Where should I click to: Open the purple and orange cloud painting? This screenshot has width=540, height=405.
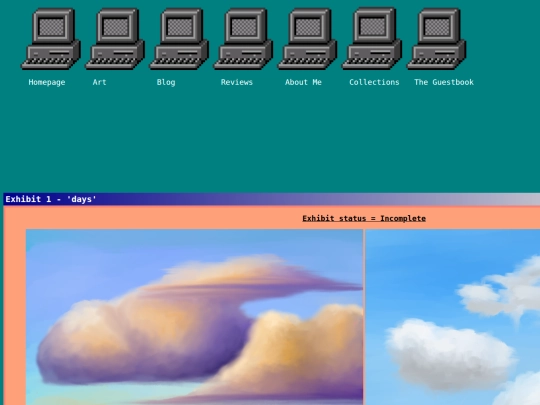coord(195,317)
